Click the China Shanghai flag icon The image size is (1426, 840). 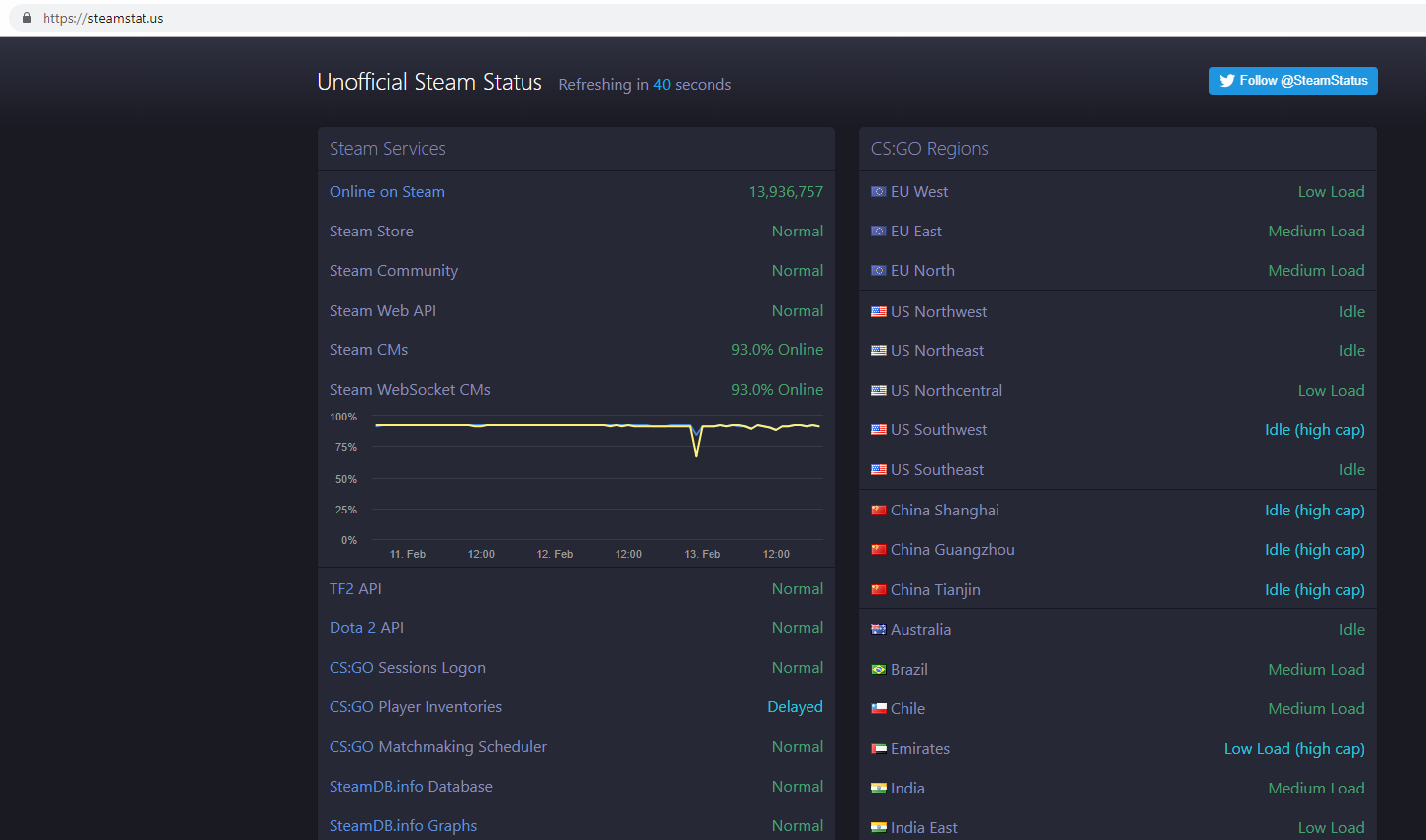click(x=879, y=511)
